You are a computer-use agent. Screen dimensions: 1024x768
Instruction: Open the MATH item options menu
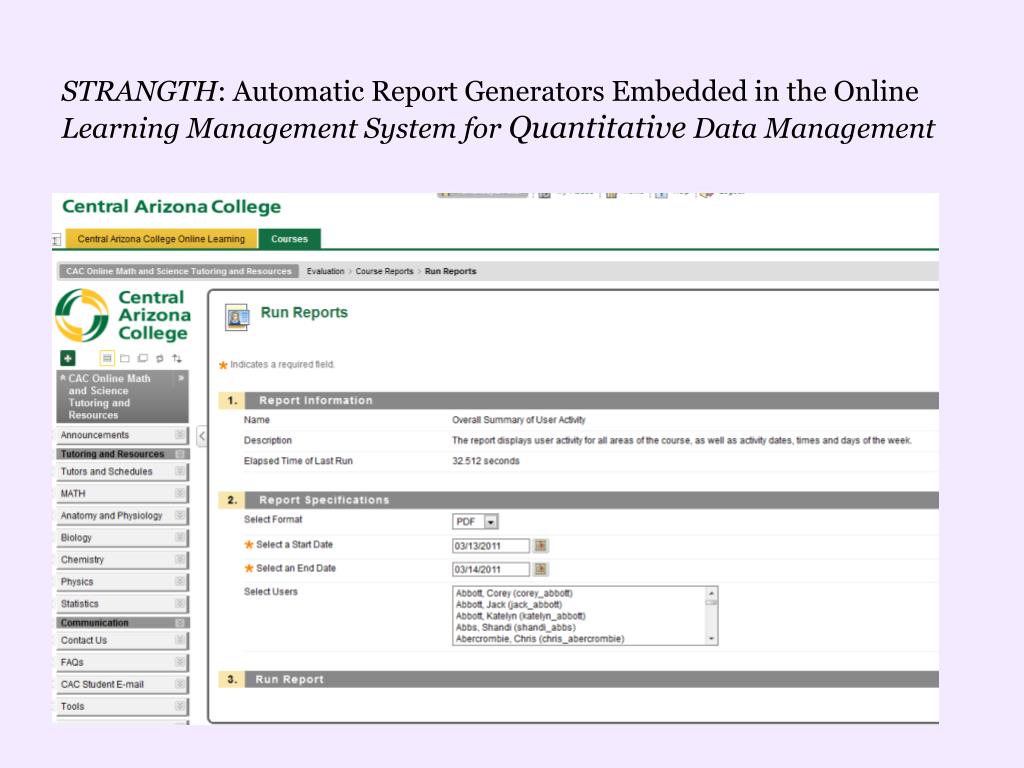point(180,494)
